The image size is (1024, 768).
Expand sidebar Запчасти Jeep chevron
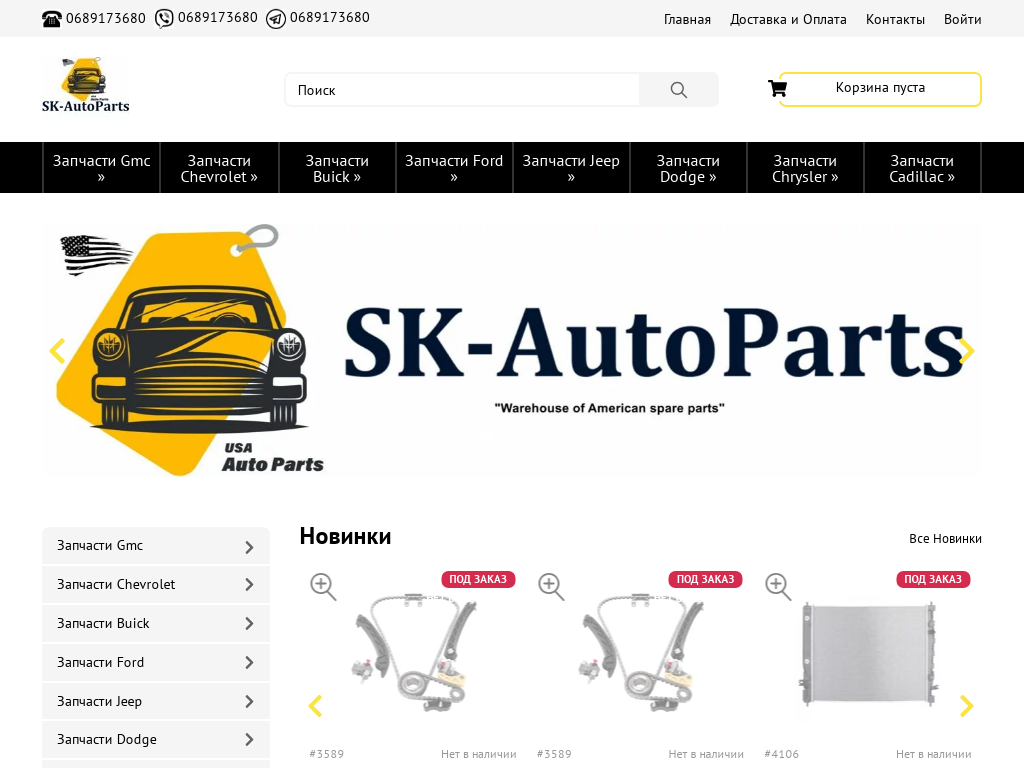coord(249,701)
